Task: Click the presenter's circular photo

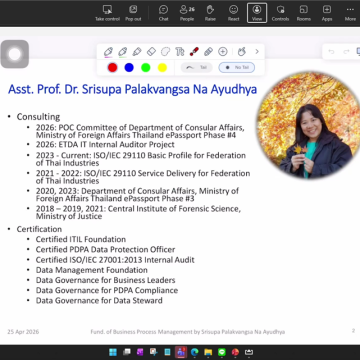Action: tap(308, 125)
